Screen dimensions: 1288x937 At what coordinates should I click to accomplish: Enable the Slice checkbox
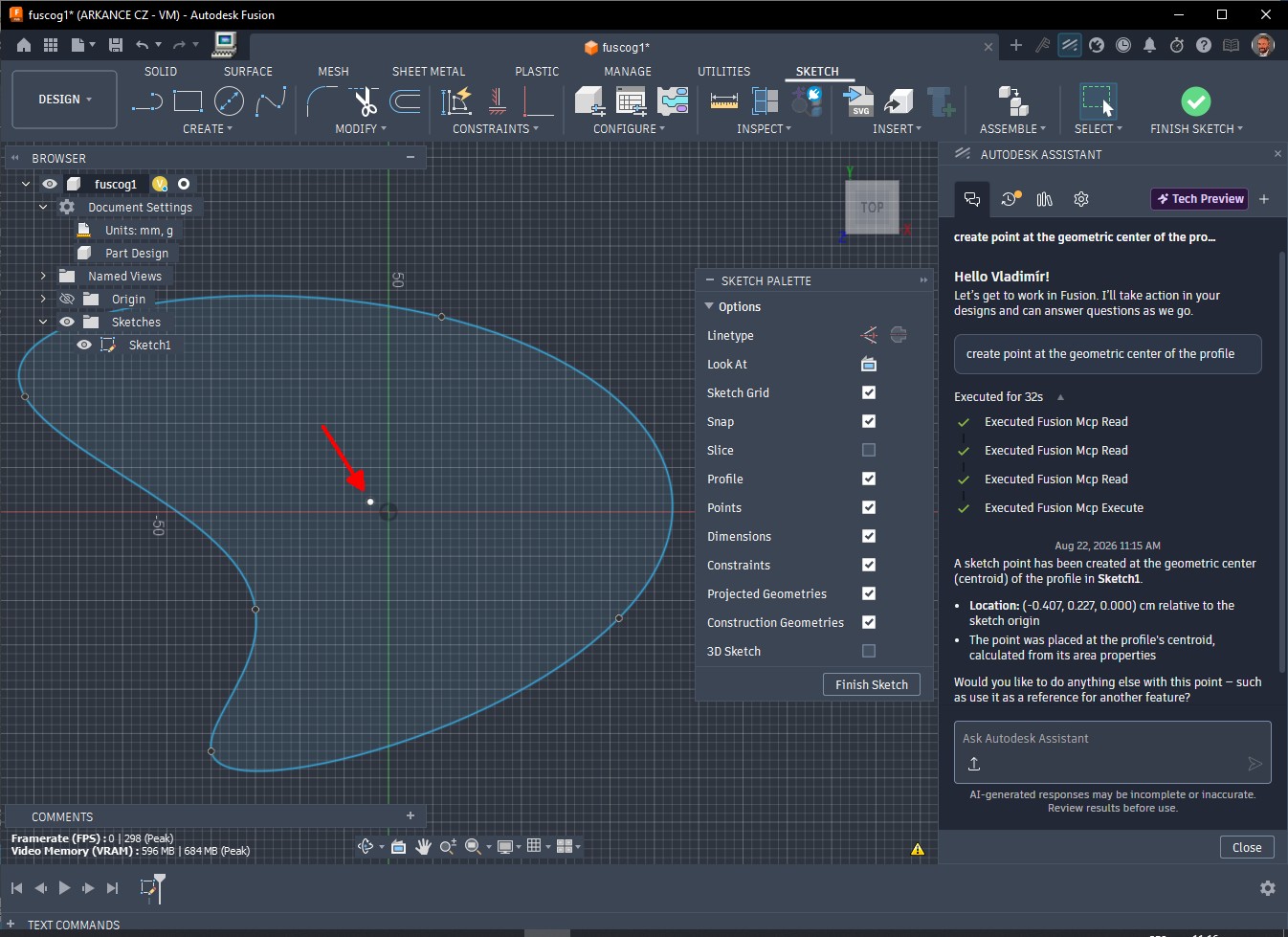[869, 450]
